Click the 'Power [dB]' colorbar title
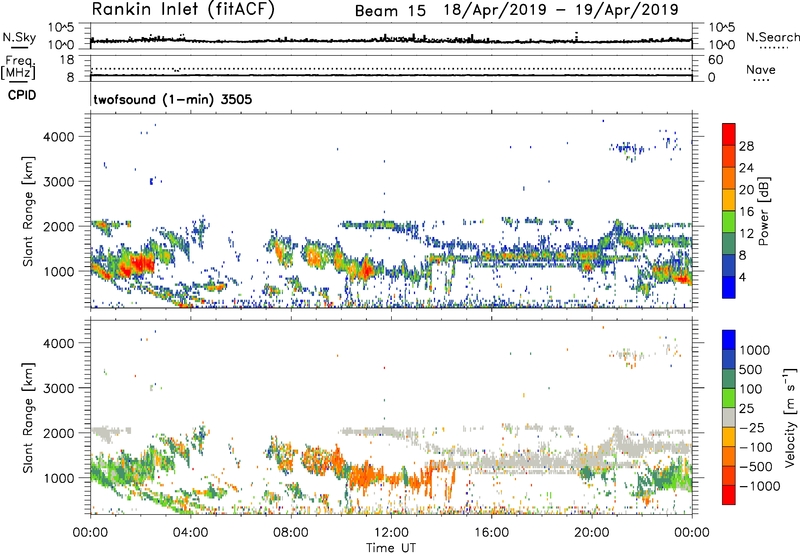This screenshot has width=800, height=554. click(x=763, y=211)
